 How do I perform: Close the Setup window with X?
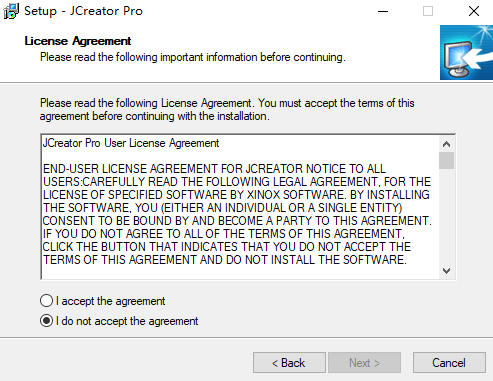click(x=473, y=11)
